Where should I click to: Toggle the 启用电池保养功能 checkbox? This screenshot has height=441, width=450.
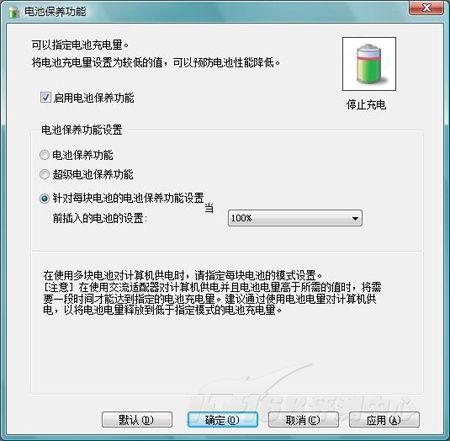point(45,98)
